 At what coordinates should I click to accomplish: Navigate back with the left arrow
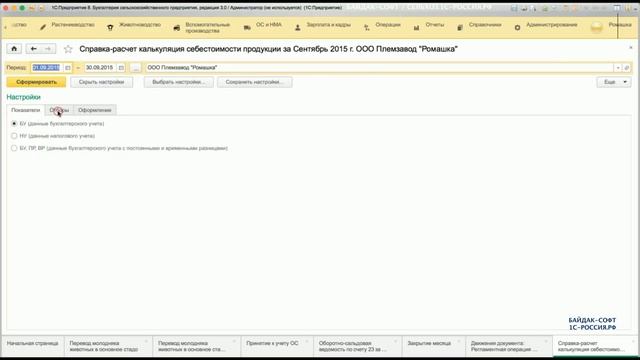[x=33, y=49]
